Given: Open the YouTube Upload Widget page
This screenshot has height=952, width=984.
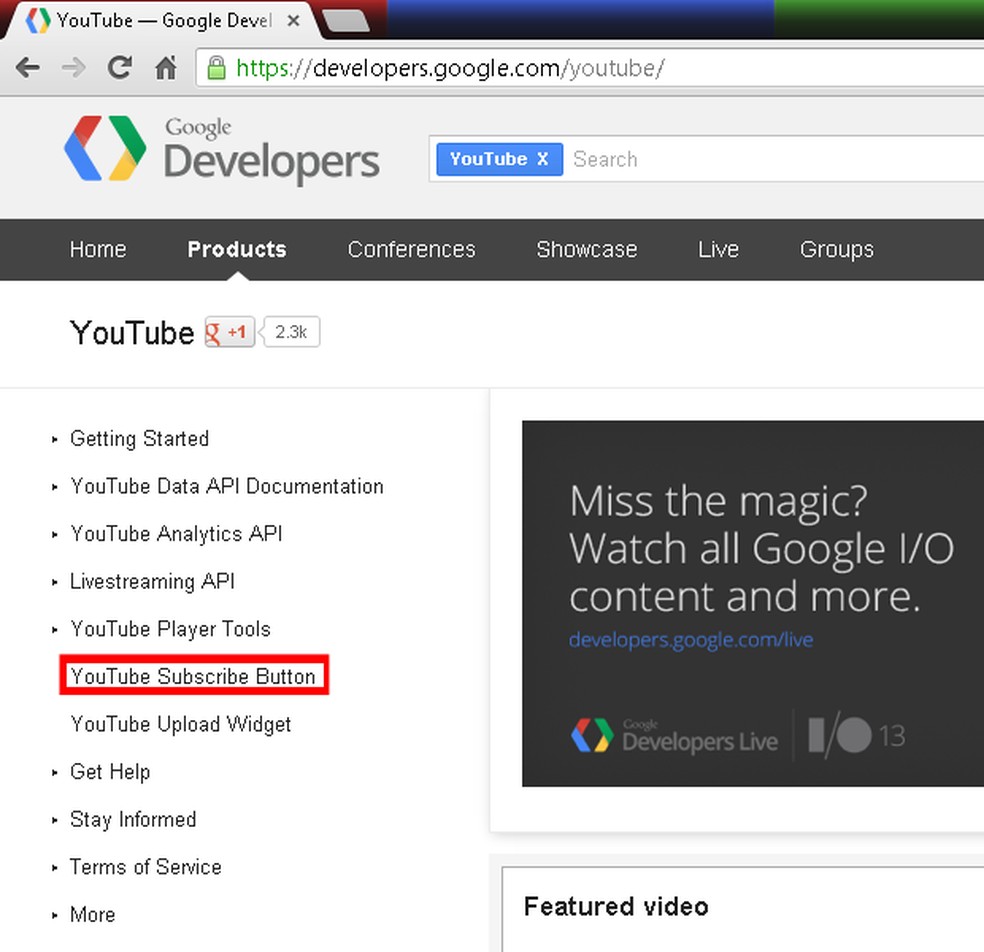Looking at the screenshot, I should click(180, 724).
